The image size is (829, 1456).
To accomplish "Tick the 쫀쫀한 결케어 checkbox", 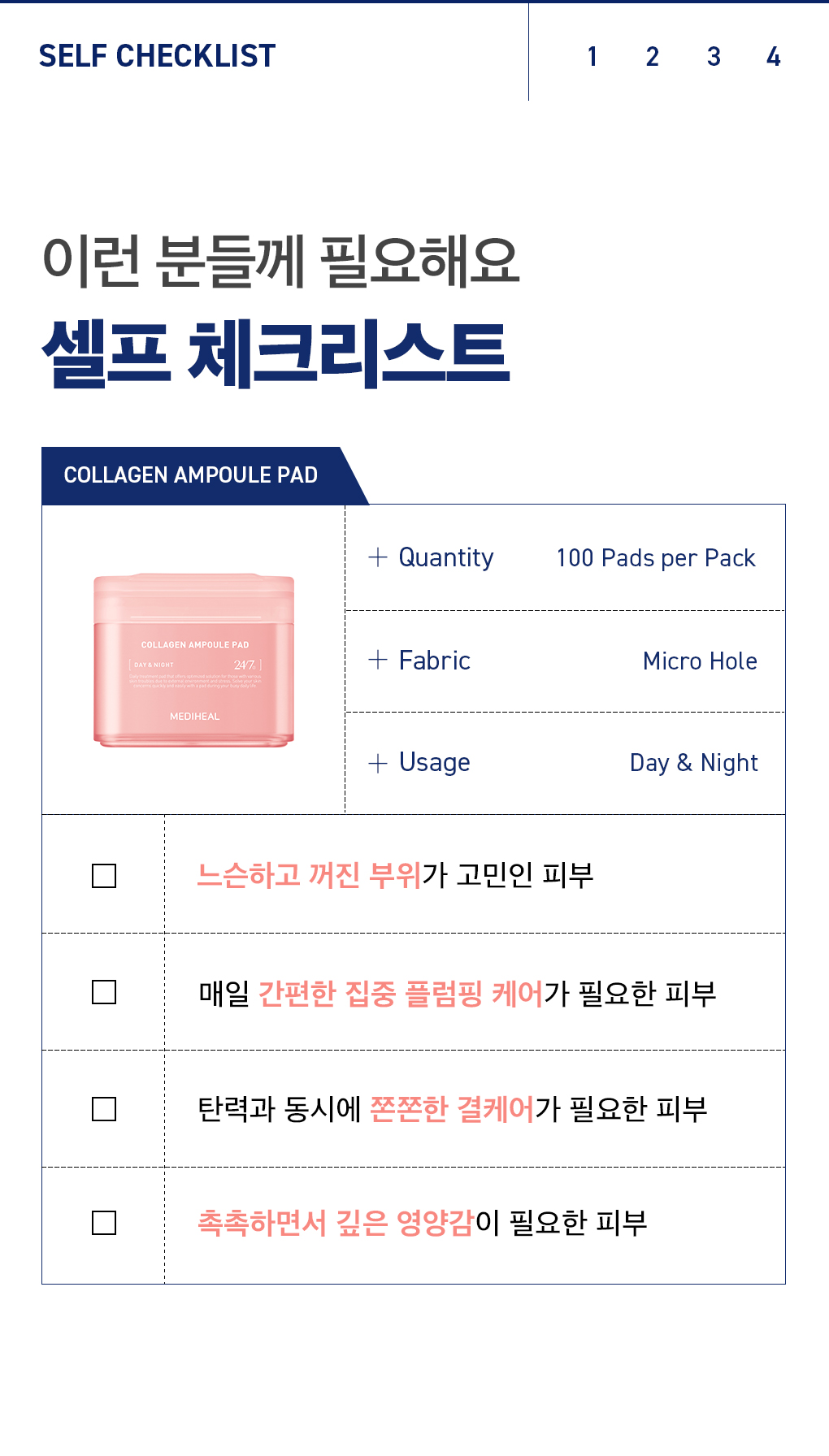I will click(x=104, y=1109).
